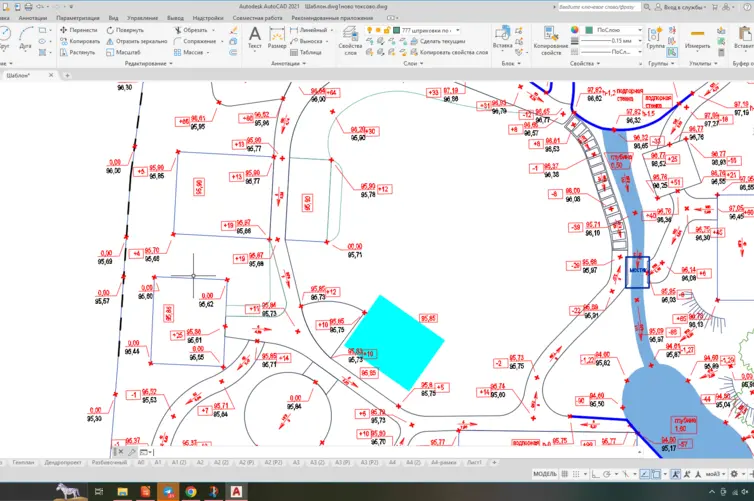The height and width of the screenshot is (501, 754).
Task: Select the Перенести (Move) tool
Action: coord(78,30)
